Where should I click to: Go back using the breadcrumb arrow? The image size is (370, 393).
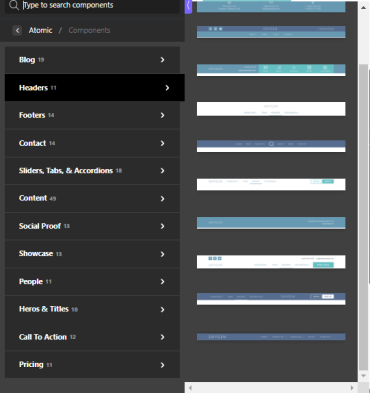coord(17,30)
